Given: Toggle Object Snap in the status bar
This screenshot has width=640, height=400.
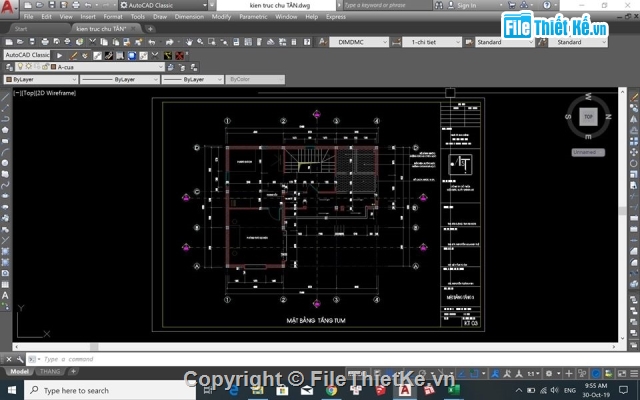Looking at the screenshot, I should 474,373.
